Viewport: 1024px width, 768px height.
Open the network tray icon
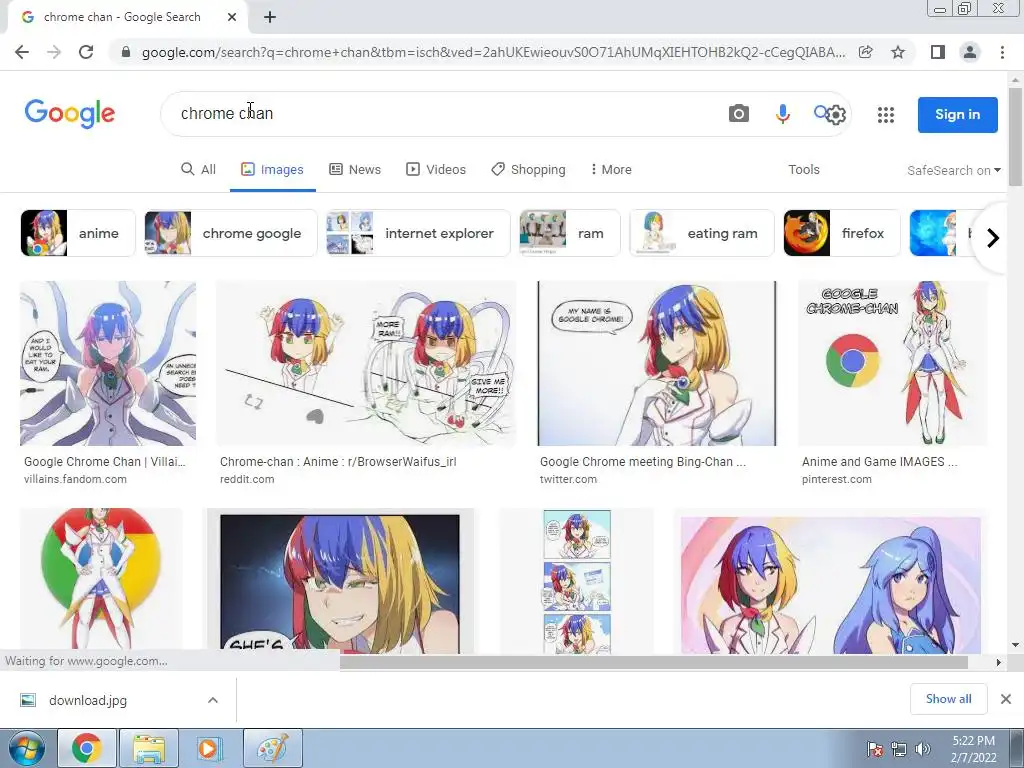pos(899,749)
